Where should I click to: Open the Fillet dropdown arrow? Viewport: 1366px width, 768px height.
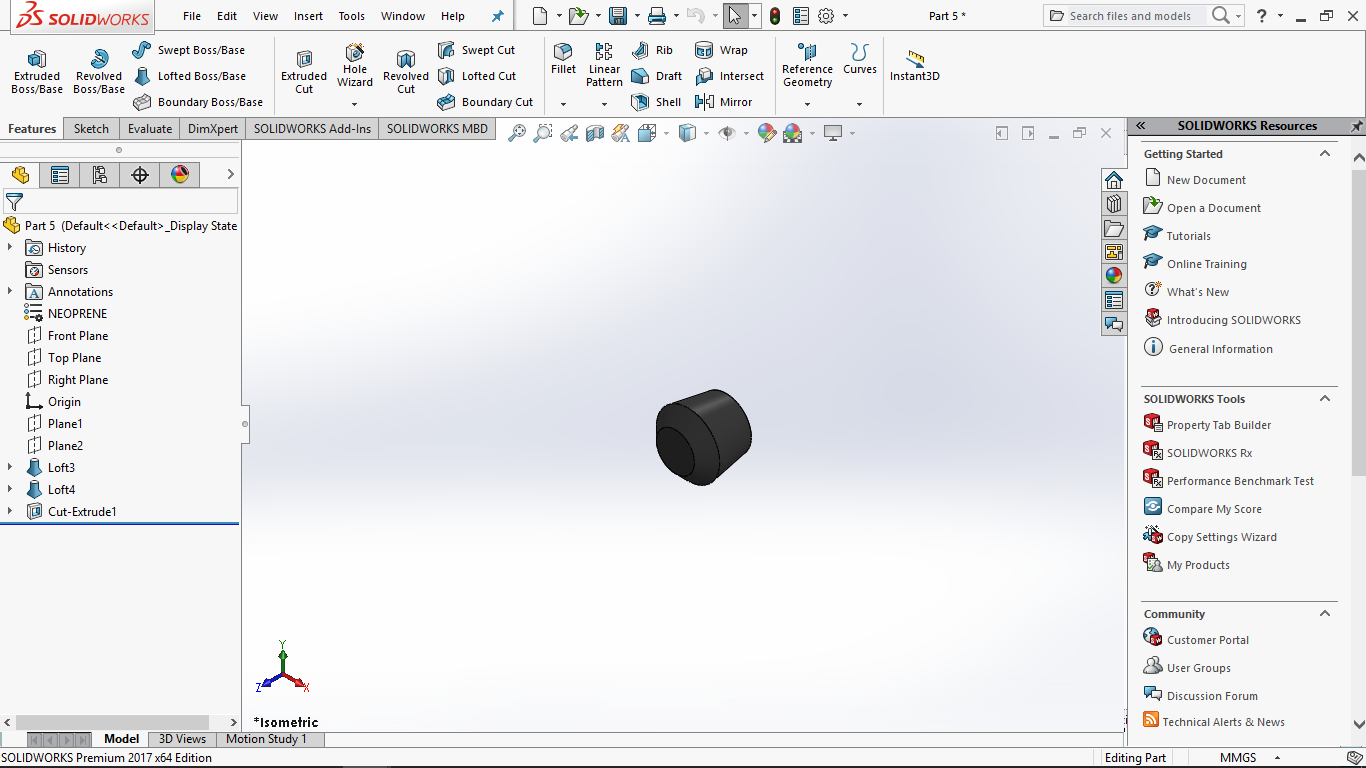564,104
